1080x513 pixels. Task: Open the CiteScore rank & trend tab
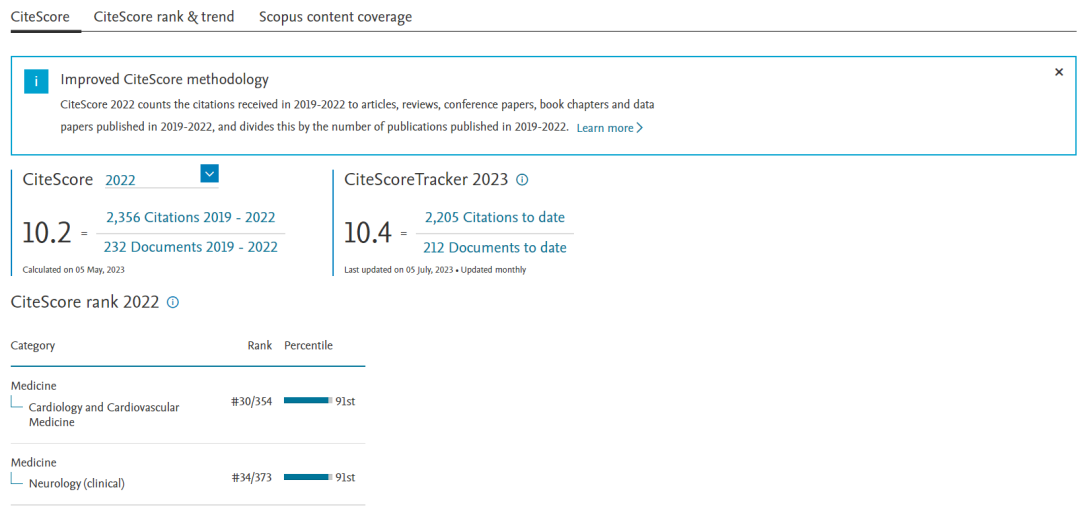164,17
